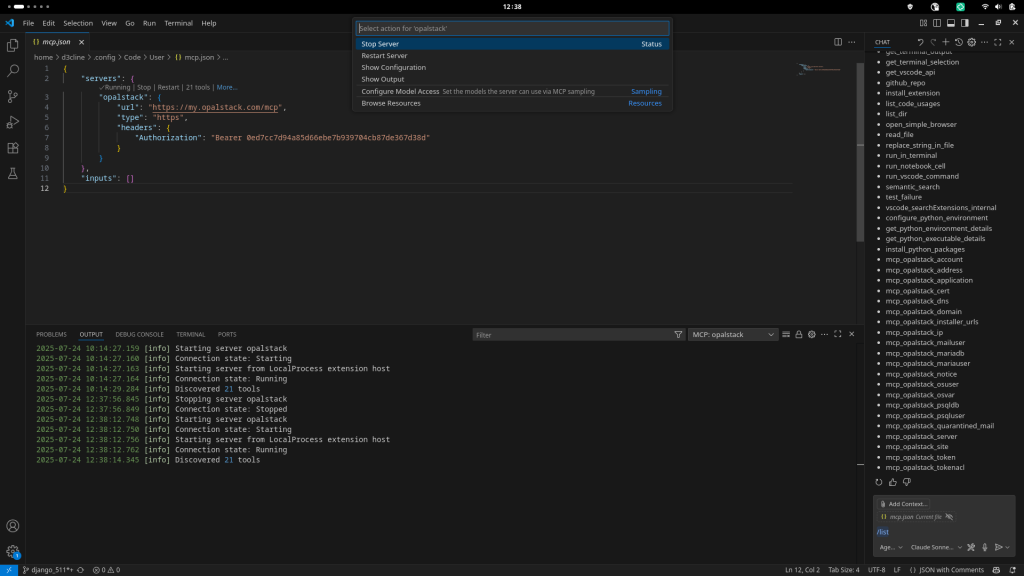Open the Testing flask view
The image size is (1024, 576).
tap(12, 174)
